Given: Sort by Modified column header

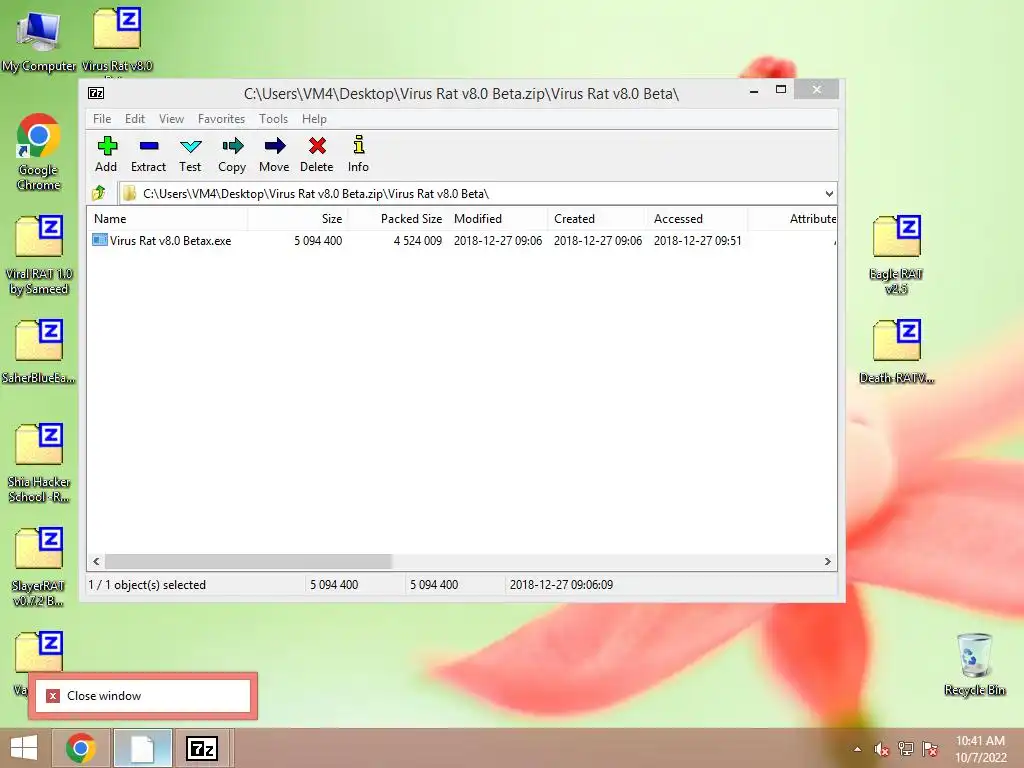Looking at the screenshot, I should point(498,219).
